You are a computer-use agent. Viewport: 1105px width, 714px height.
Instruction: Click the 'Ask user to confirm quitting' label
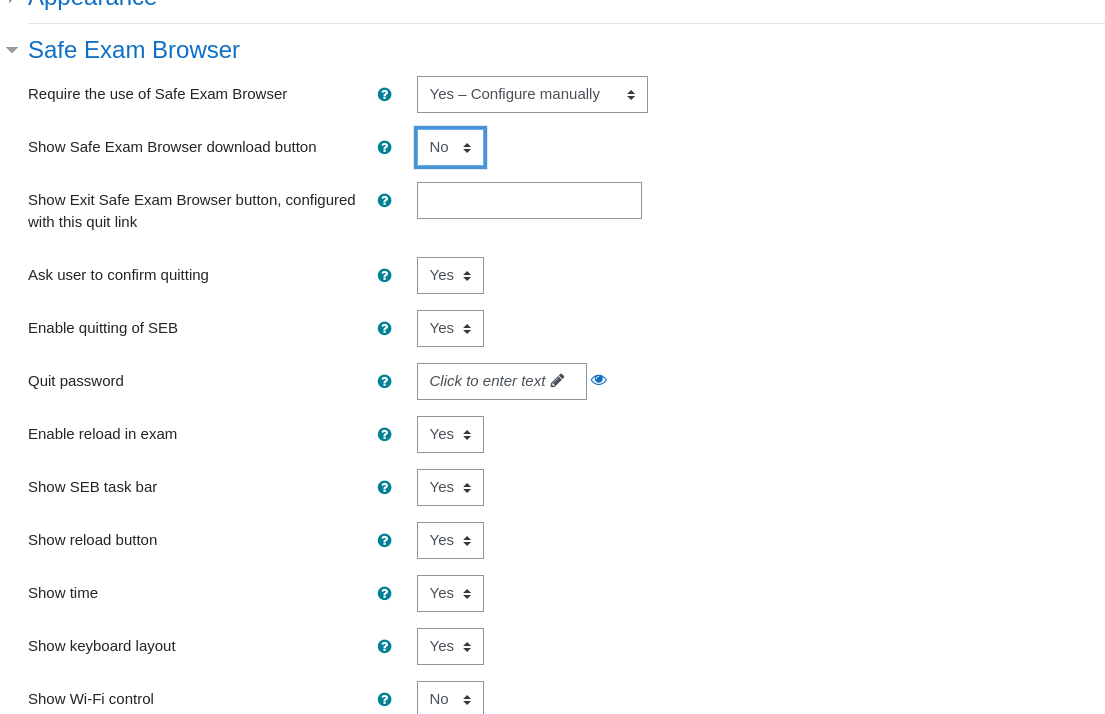[118, 276]
